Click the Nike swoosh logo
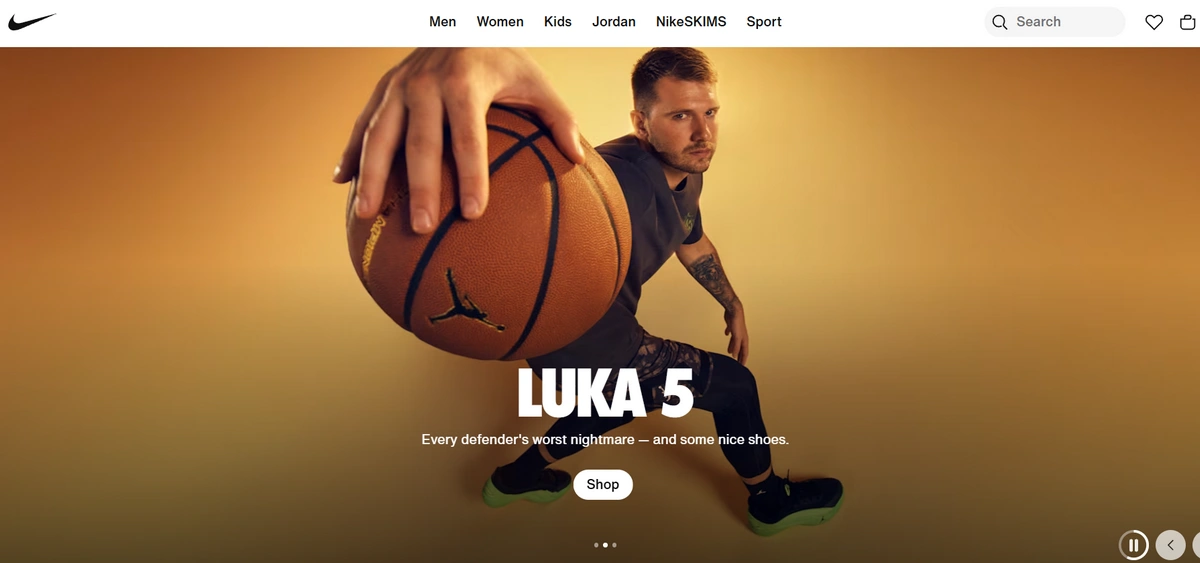The height and width of the screenshot is (563, 1200). [32, 22]
